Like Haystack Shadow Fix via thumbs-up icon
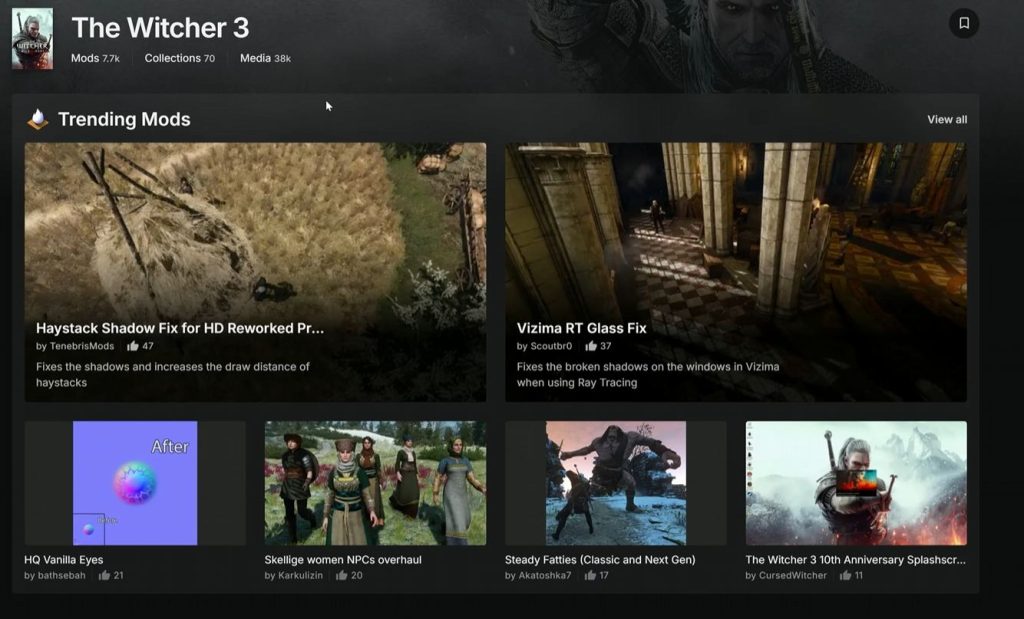The width and height of the screenshot is (1024, 619). point(133,346)
